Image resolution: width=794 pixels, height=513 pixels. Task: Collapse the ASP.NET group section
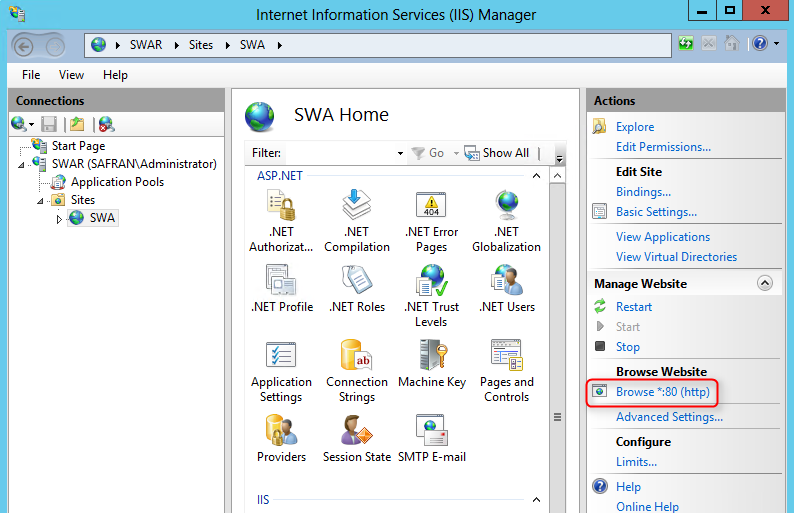click(x=536, y=175)
